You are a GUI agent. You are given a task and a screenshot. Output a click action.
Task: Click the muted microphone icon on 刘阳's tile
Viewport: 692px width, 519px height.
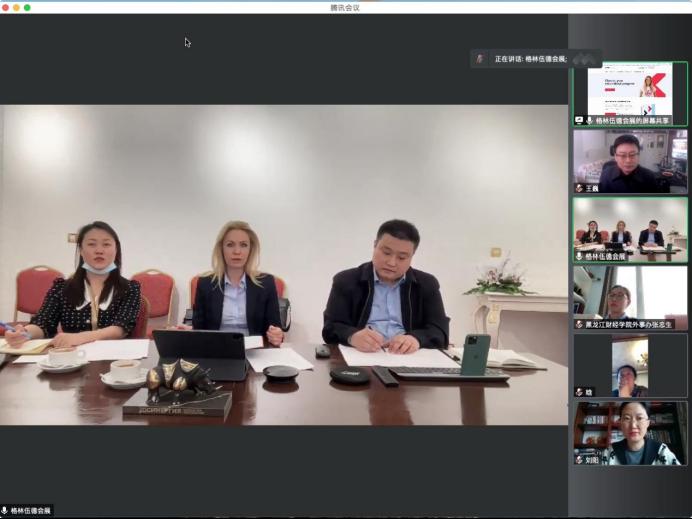click(579, 460)
